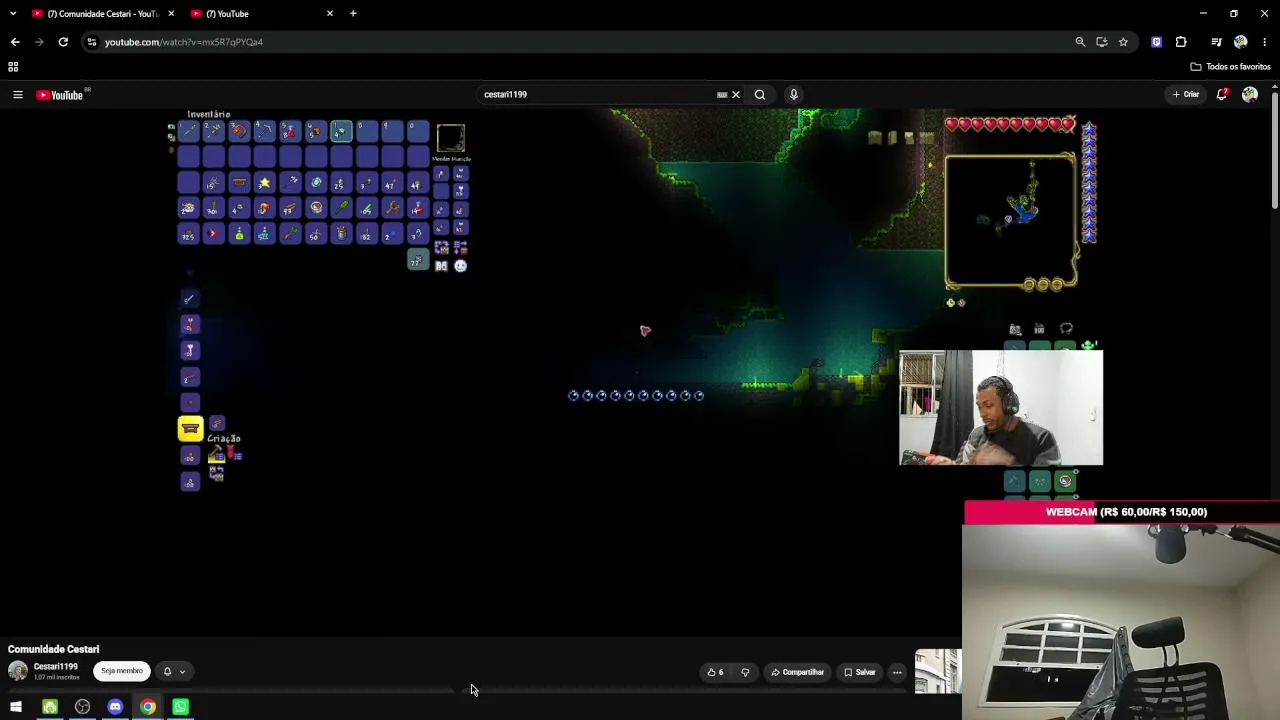Like the video
Screen dimensions: 1280x720
(x=716, y=672)
